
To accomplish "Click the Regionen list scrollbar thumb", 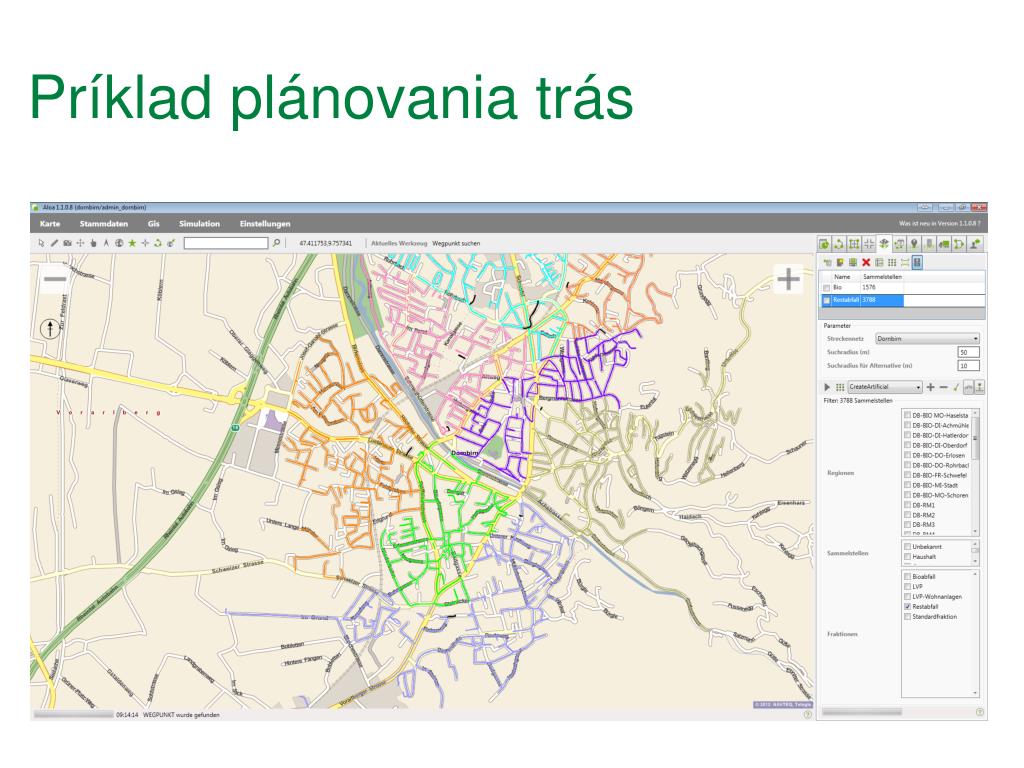I will pos(976,436).
